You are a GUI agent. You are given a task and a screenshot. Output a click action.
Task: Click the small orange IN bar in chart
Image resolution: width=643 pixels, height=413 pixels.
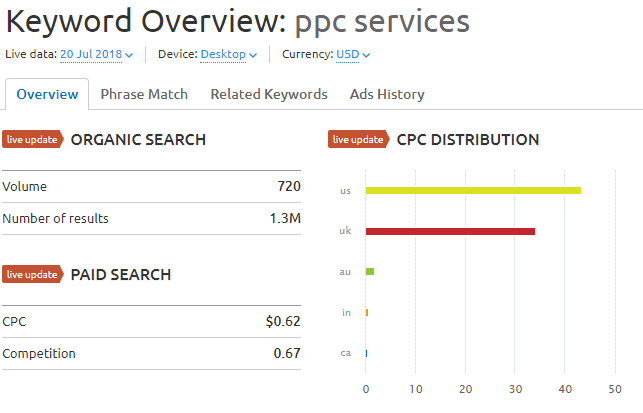click(x=367, y=312)
